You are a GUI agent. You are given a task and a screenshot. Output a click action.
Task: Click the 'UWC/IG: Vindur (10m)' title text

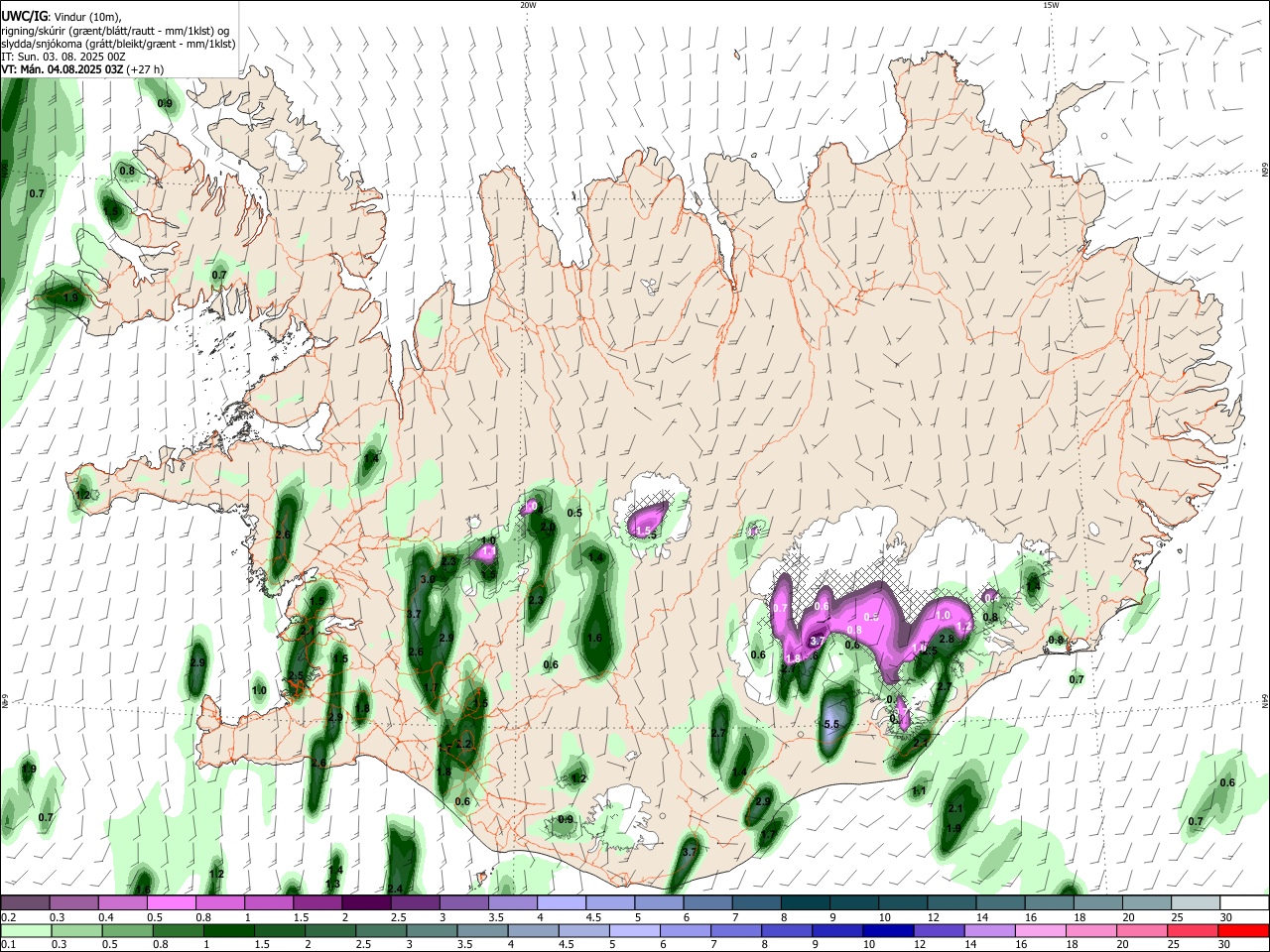pyautogui.click(x=62, y=16)
